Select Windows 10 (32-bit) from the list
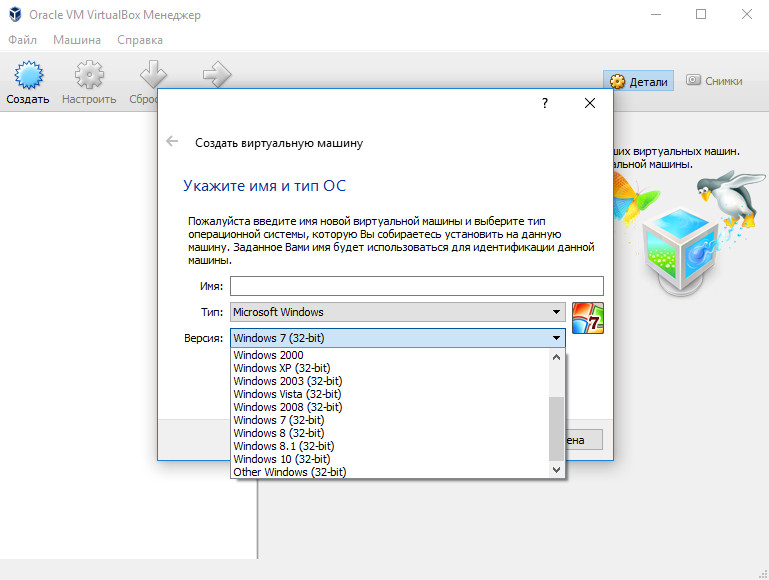 pyautogui.click(x=390, y=459)
